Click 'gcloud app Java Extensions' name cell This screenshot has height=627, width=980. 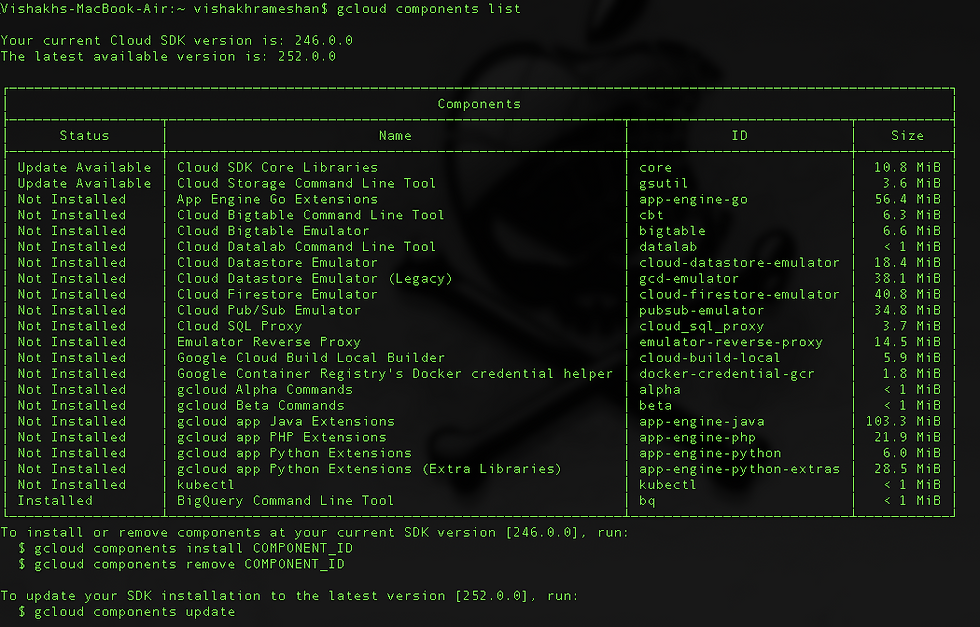(286, 422)
